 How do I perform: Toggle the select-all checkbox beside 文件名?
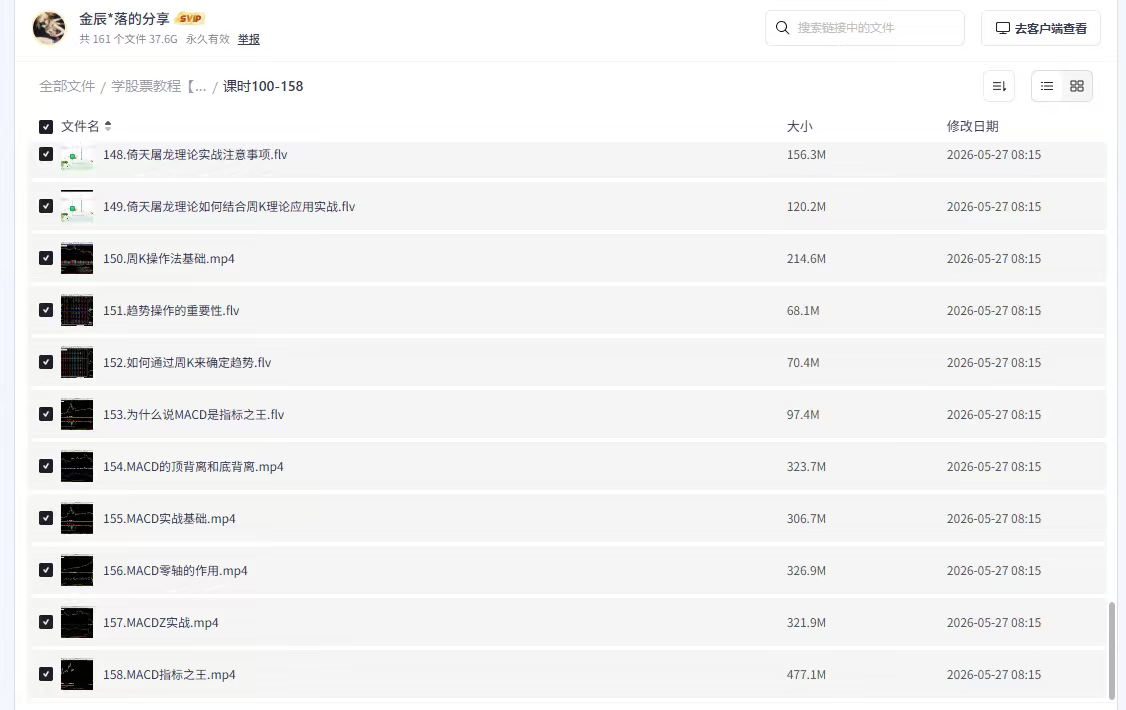tap(46, 127)
